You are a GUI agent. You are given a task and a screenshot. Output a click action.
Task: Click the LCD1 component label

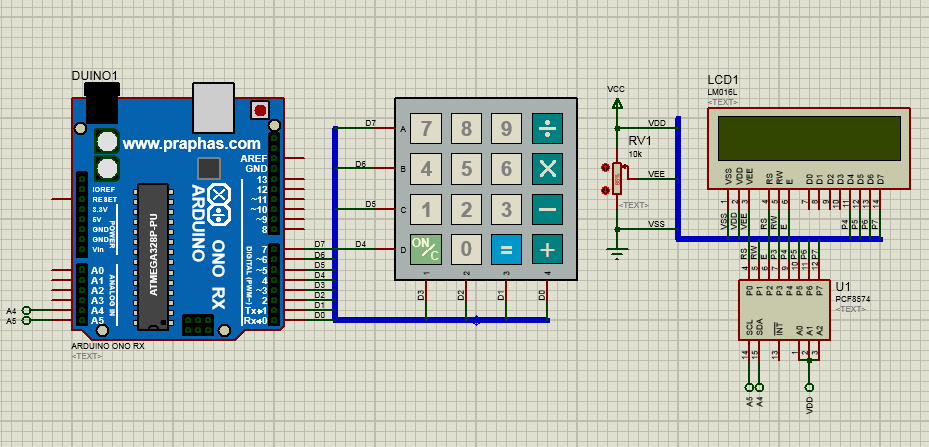point(723,80)
